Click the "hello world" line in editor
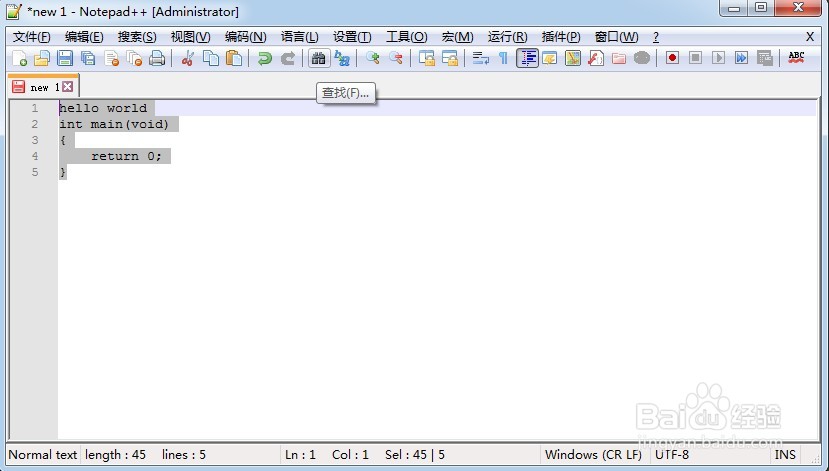Screen dimensions: 829x471 tap(103, 108)
